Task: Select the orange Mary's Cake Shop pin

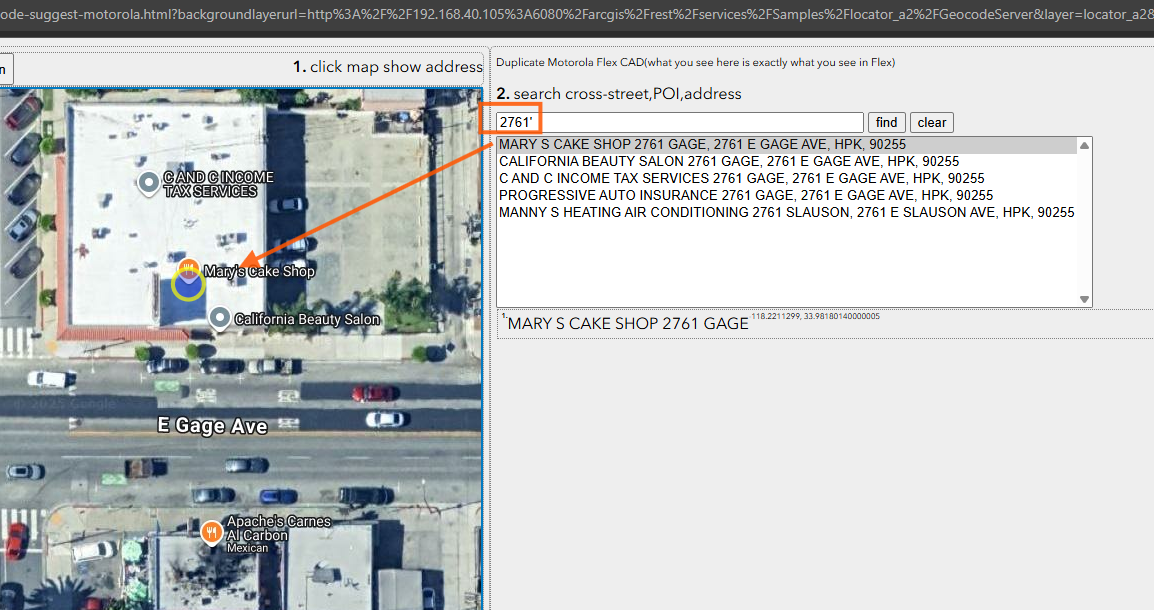Action: coord(187,268)
